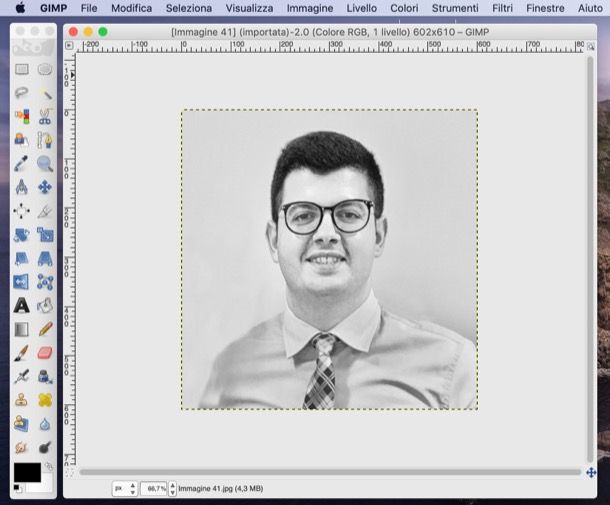Open the Seleziona menu
The width and height of the screenshot is (610, 505).
coord(189,8)
